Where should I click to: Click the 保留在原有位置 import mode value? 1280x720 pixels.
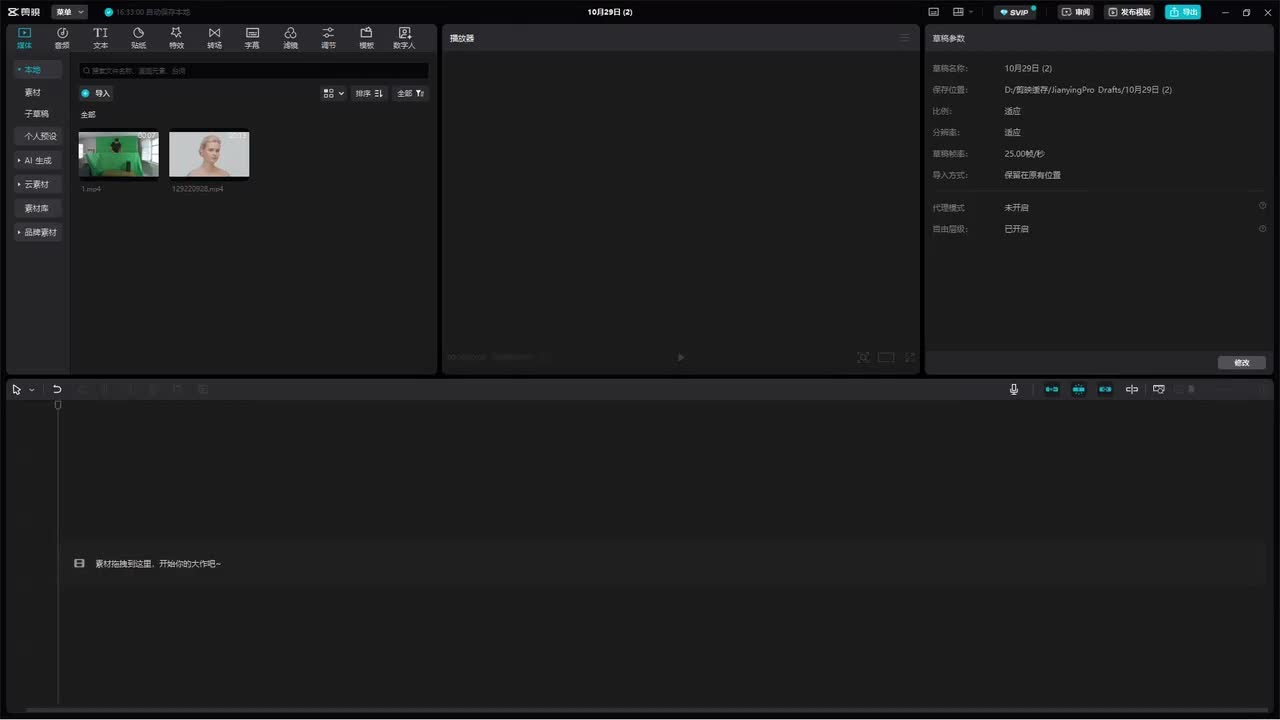pyautogui.click(x=1033, y=175)
